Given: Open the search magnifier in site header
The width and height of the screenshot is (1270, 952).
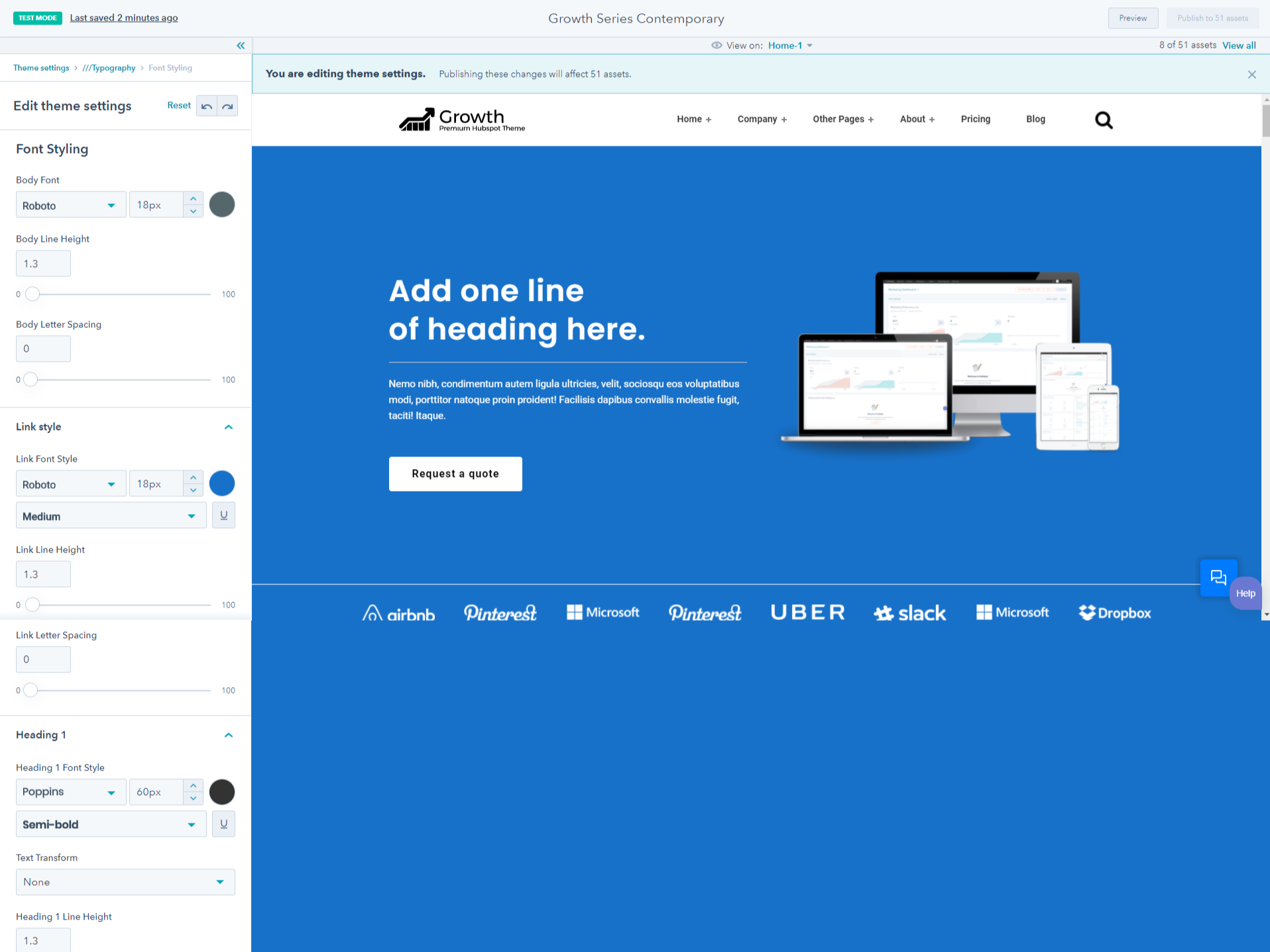Looking at the screenshot, I should 1104,120.
